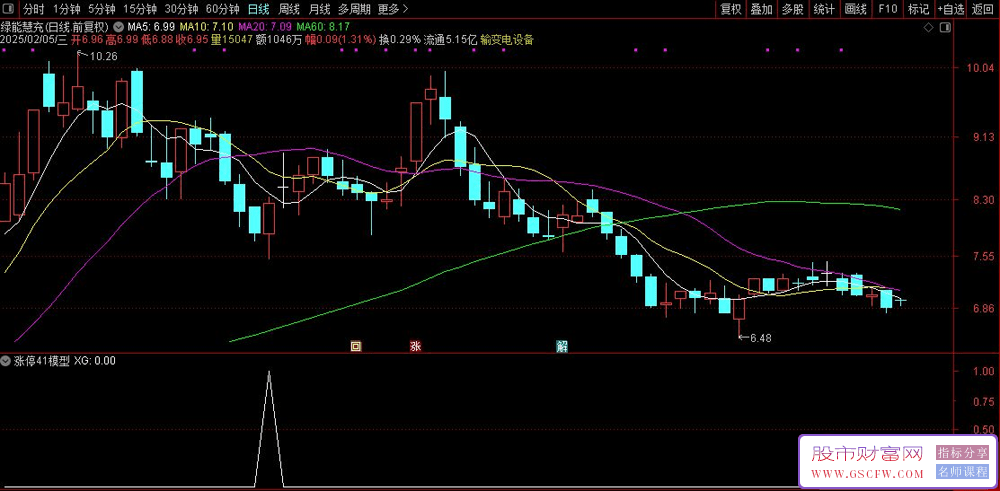The image size is (1000, 491).
Task: Click the 回 event marker on chart
Action: (356, 347)
